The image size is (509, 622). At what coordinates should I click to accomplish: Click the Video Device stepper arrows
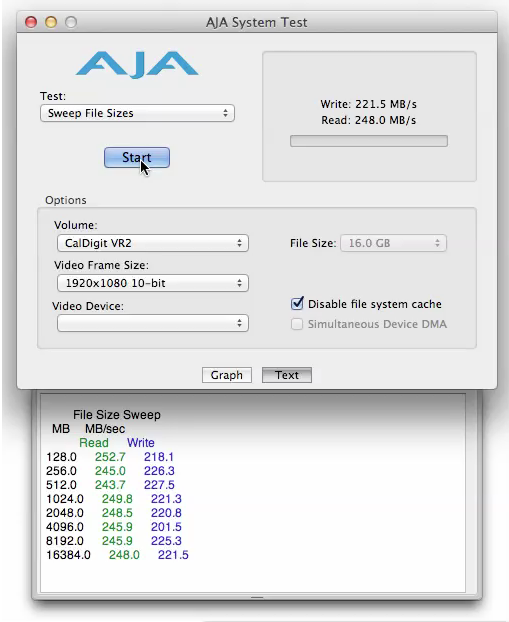tap(239, 323)
